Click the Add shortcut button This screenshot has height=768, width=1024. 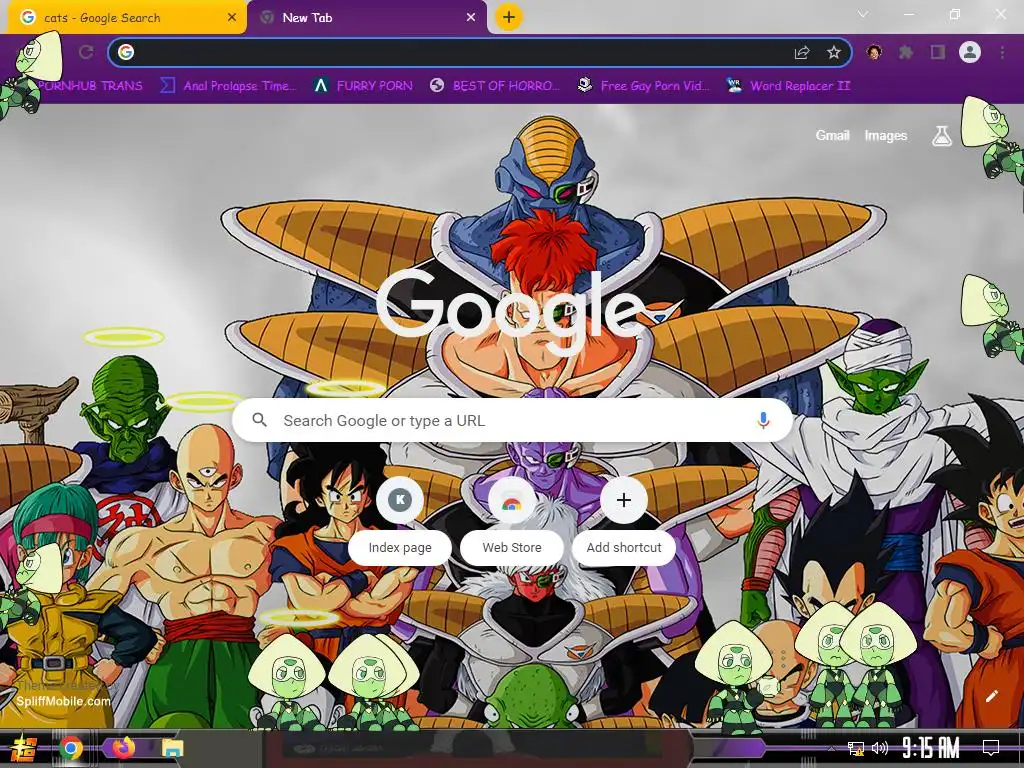click(x=624, y=523)
